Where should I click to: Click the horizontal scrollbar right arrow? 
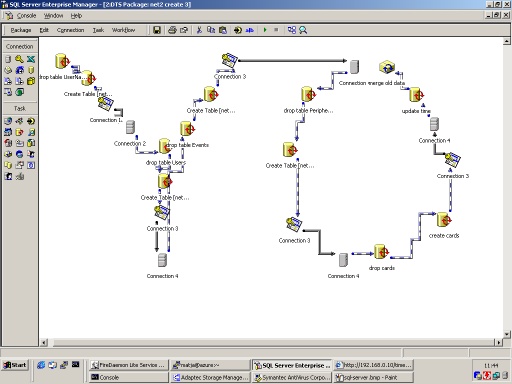498,342
